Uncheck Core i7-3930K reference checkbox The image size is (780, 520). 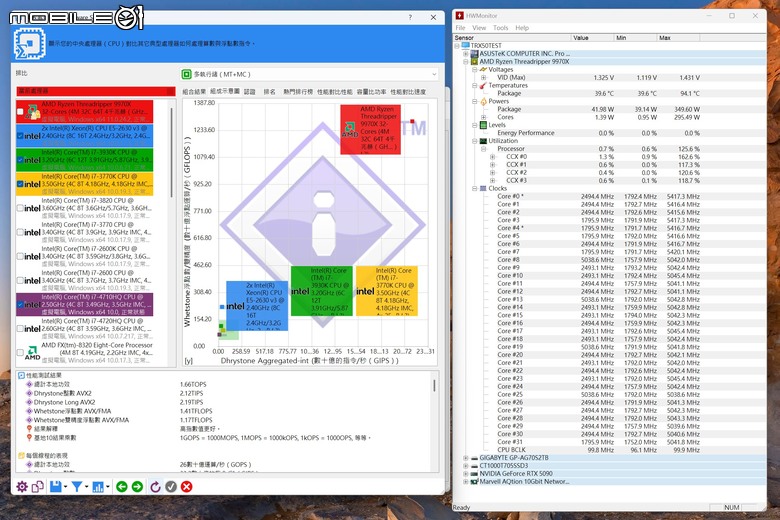[x=20, y=160]
